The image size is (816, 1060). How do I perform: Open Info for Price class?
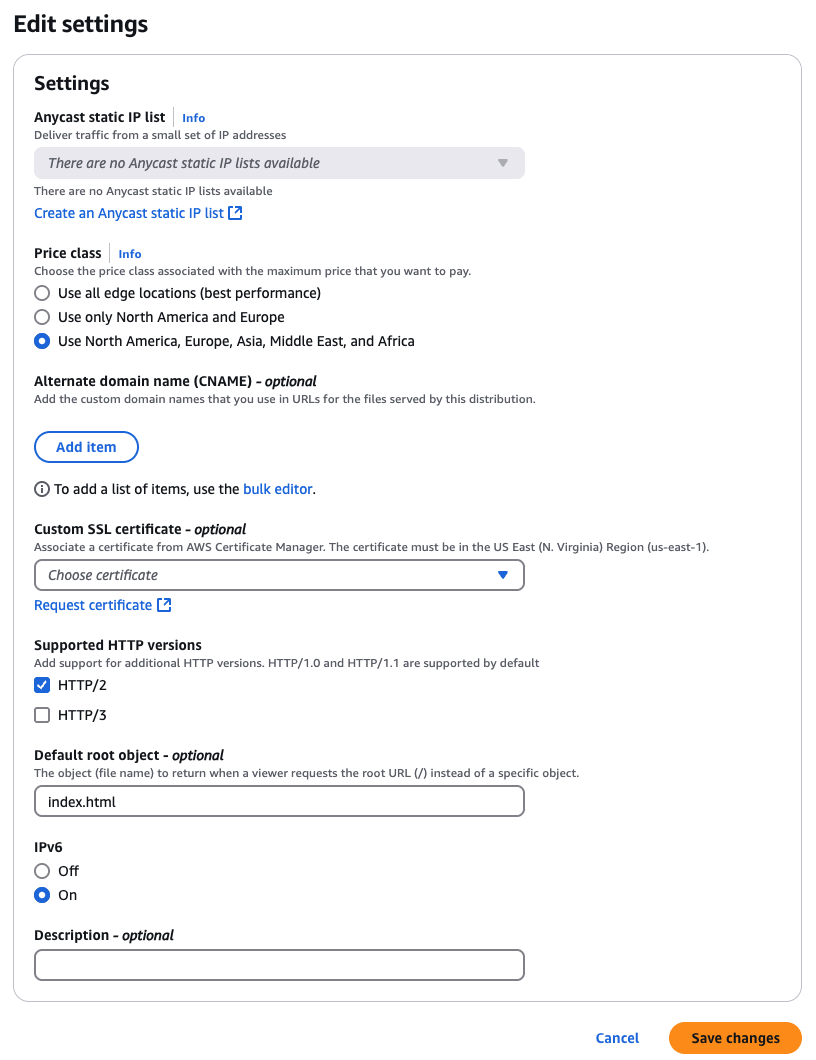130,254
